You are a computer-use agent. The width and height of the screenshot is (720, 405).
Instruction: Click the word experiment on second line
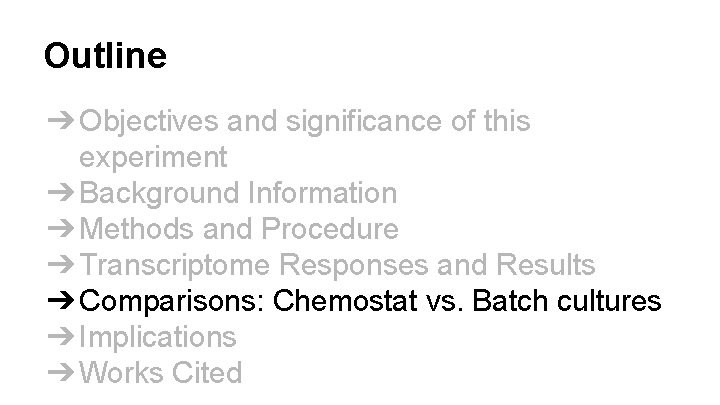click(153, 157)
